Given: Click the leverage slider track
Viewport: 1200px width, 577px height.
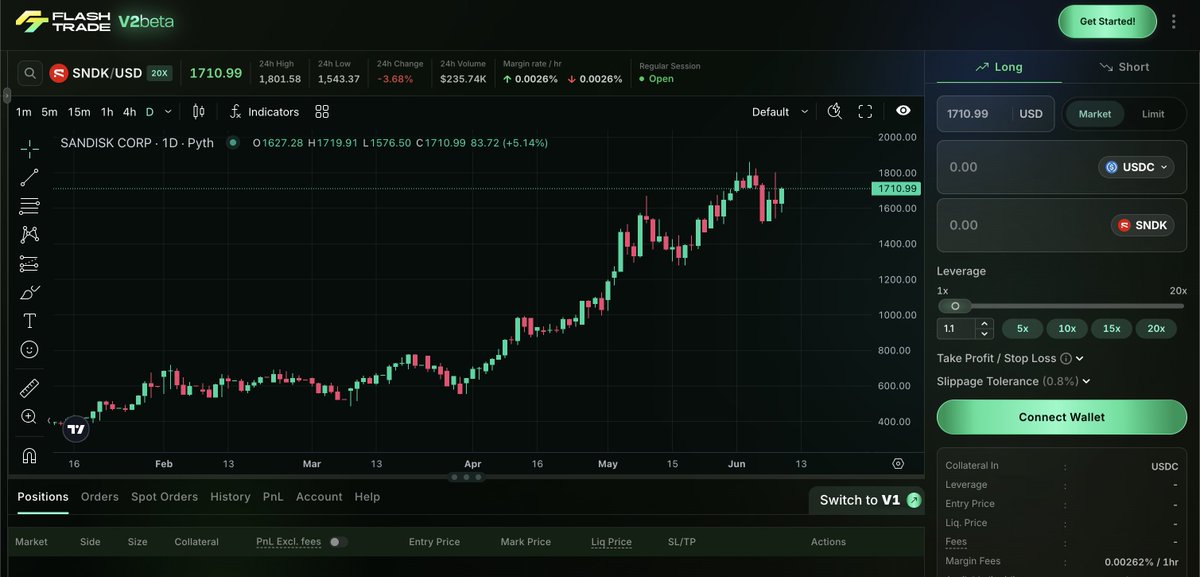Looking at the screenshot, I should [x=1062, y=306].
